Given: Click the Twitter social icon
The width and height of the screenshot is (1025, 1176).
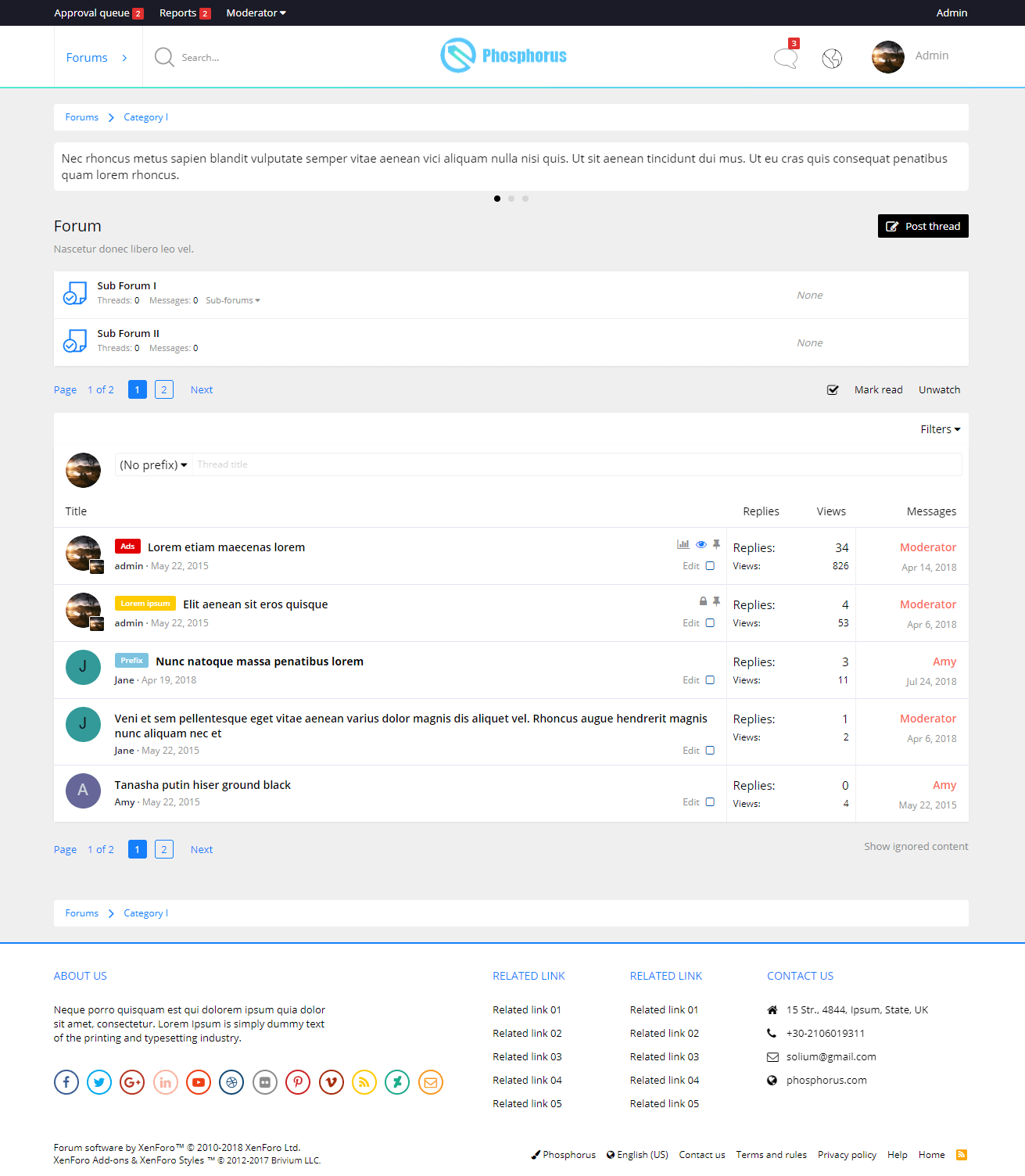Looking at the screenshot, I should 99,1082.
